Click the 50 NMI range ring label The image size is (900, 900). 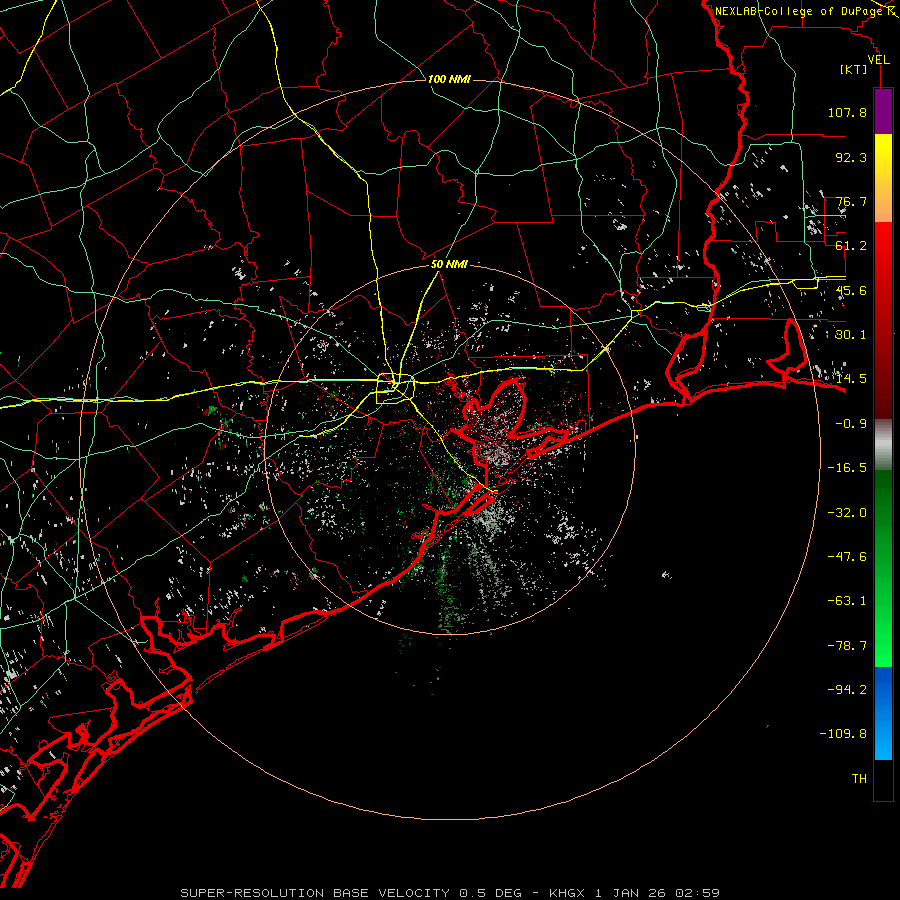tap(449, 265)
